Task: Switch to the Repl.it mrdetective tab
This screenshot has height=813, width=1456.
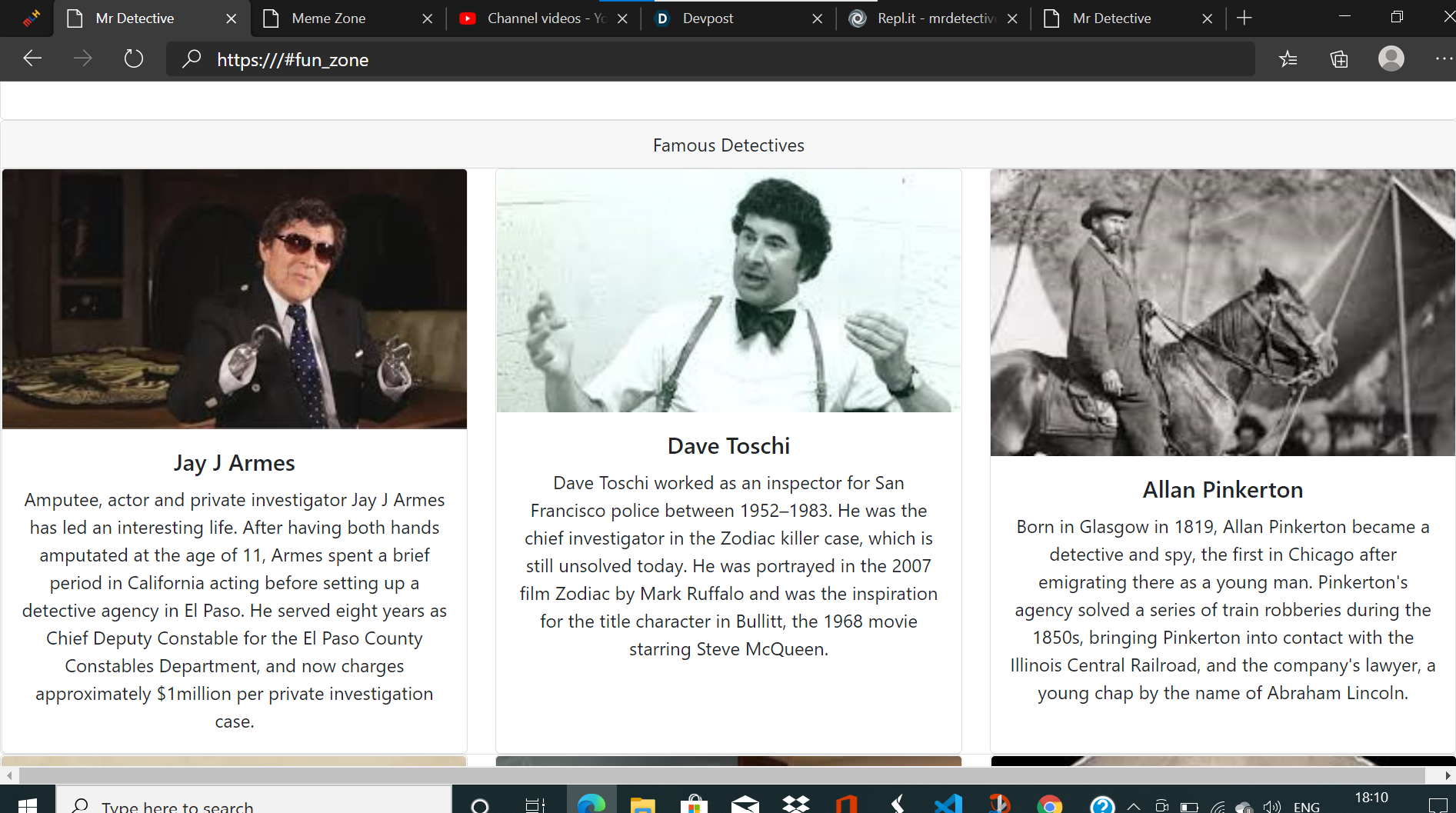Action: pyautogui.click(x=933, y=18)
